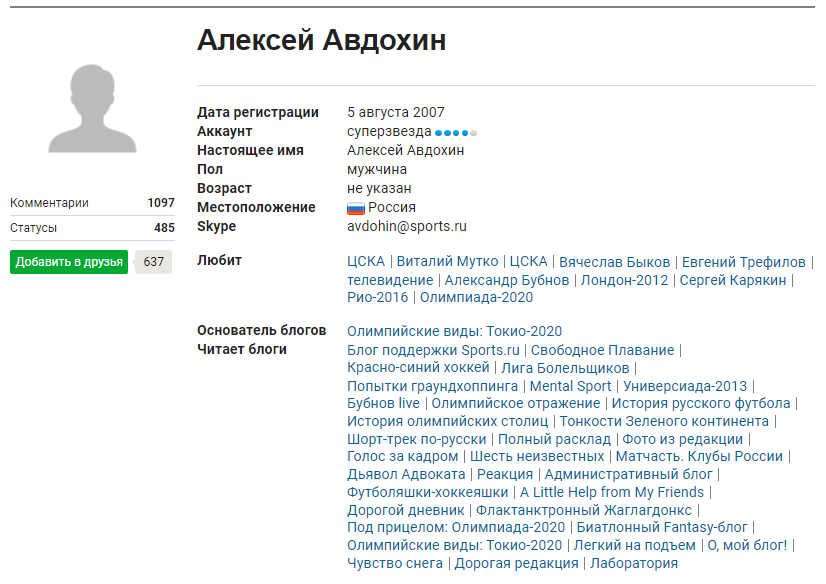
Task: Open the Рио-2016 tag link
Action: click(x=377, y=297)
